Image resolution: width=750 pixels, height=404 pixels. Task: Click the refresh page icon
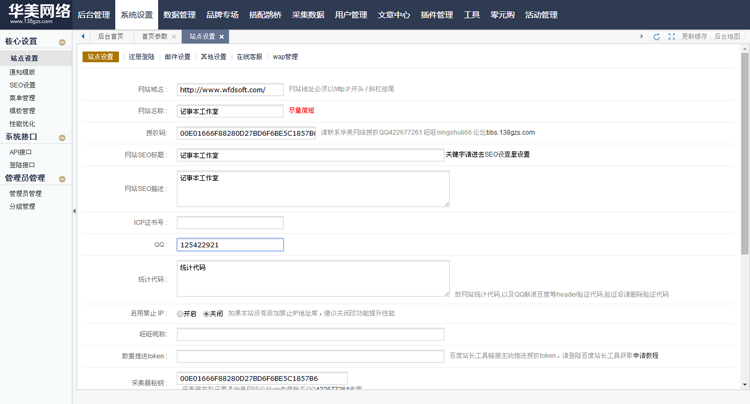(x=657, y=36)
